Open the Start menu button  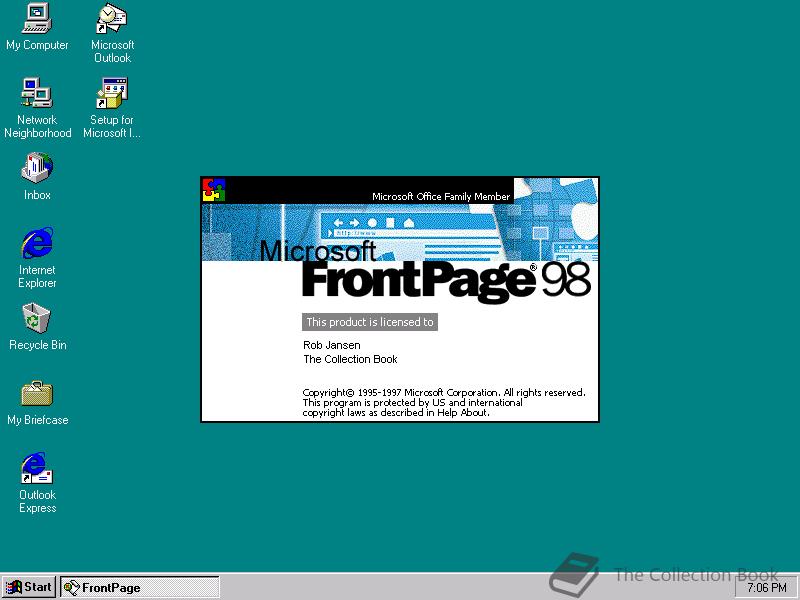pos(29,587)
